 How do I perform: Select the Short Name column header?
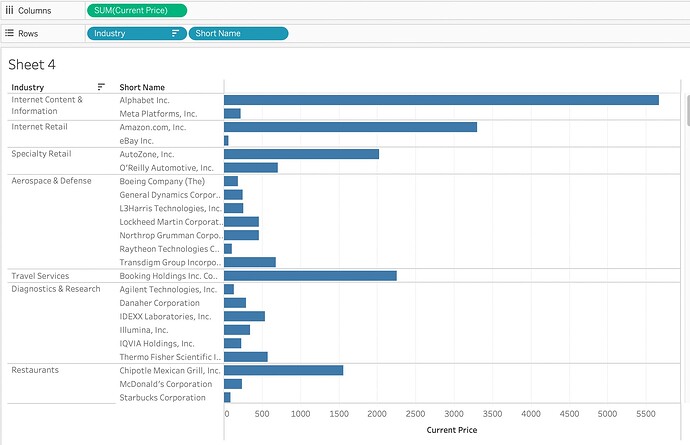tap(142, 87)
